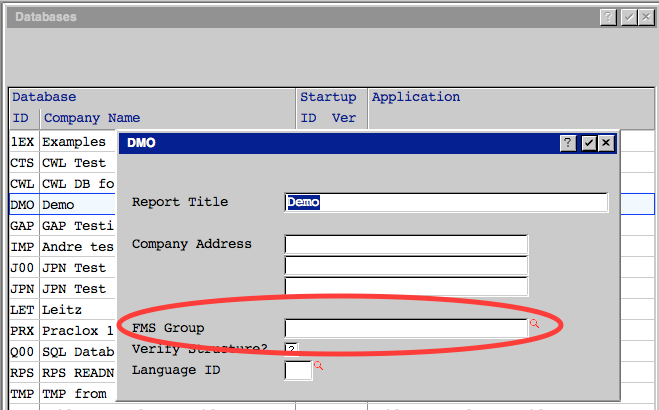
Task: Click the Application column header
Action: pos(415,98)
